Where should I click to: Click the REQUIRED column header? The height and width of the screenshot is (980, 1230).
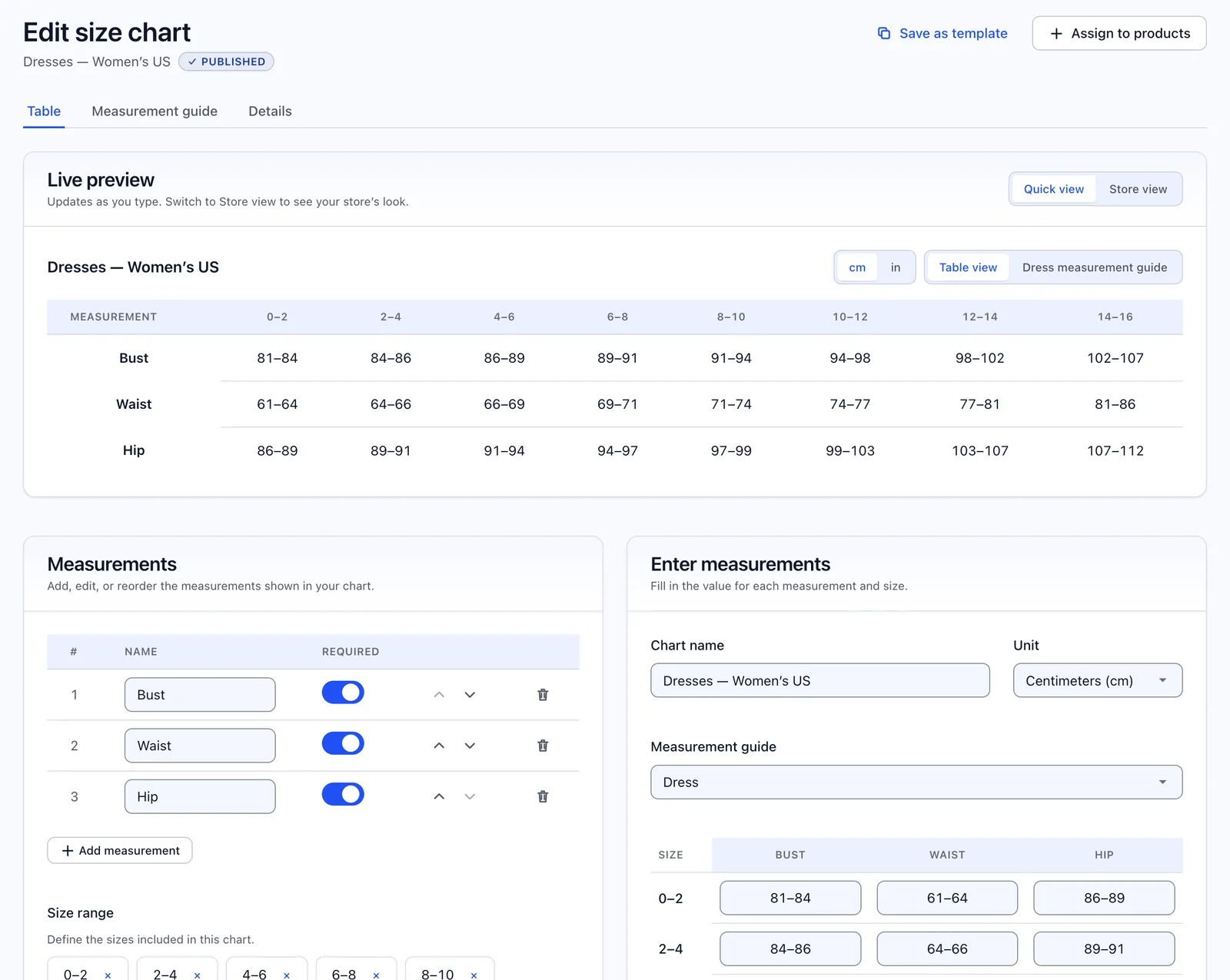tap(351, 652)
